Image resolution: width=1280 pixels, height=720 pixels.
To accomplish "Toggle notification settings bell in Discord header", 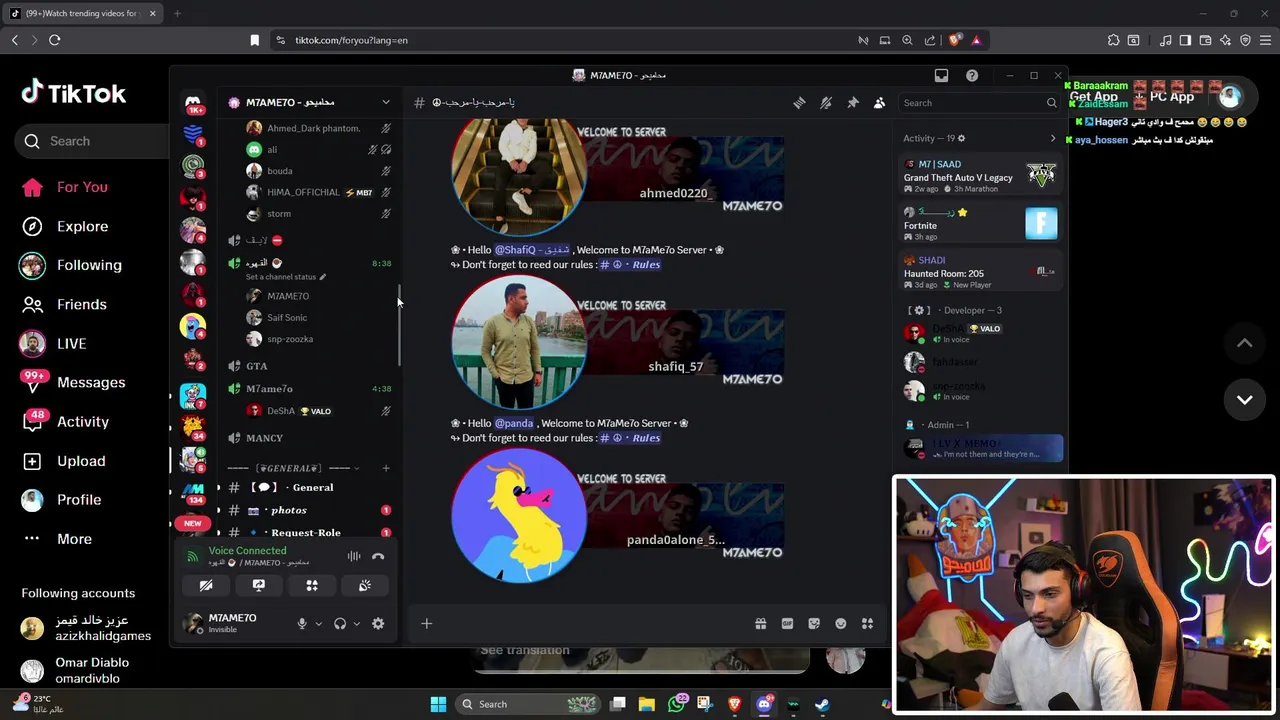I will (826, 103).
